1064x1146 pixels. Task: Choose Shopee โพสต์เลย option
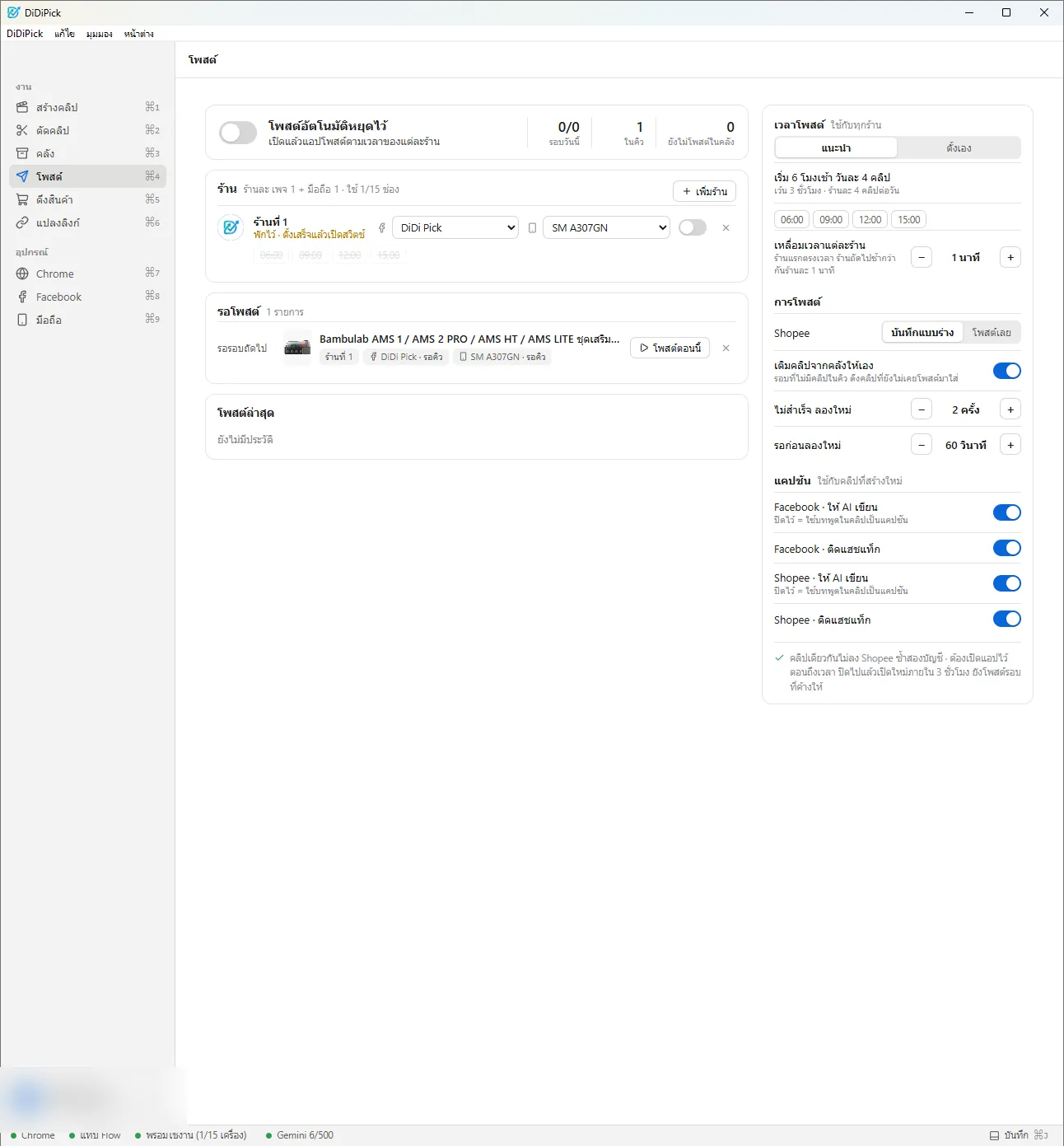pyautogui.click(x=992, y=332)
